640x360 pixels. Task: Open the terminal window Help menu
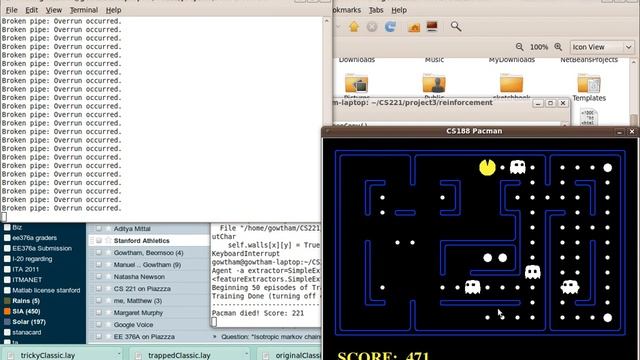tap(113, 10)
